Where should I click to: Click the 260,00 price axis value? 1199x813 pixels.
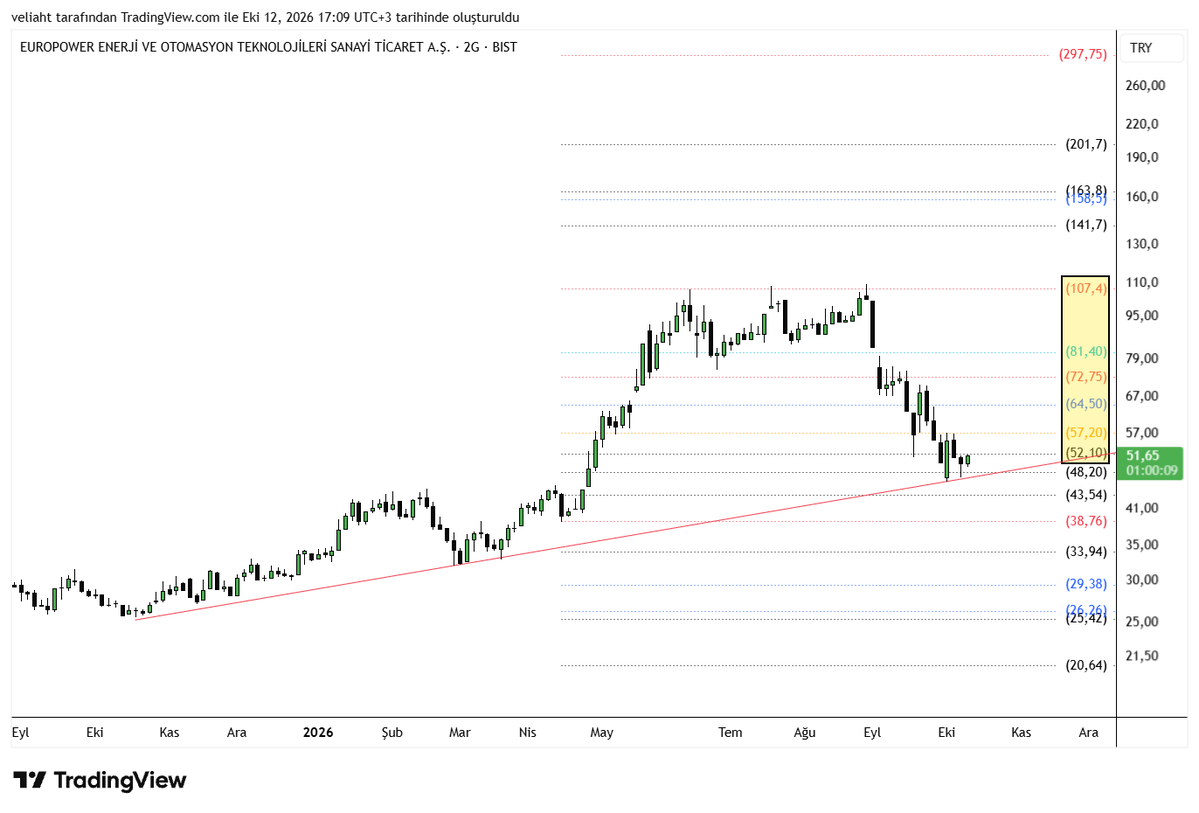pyautogui.click(x=1145, y=86)
